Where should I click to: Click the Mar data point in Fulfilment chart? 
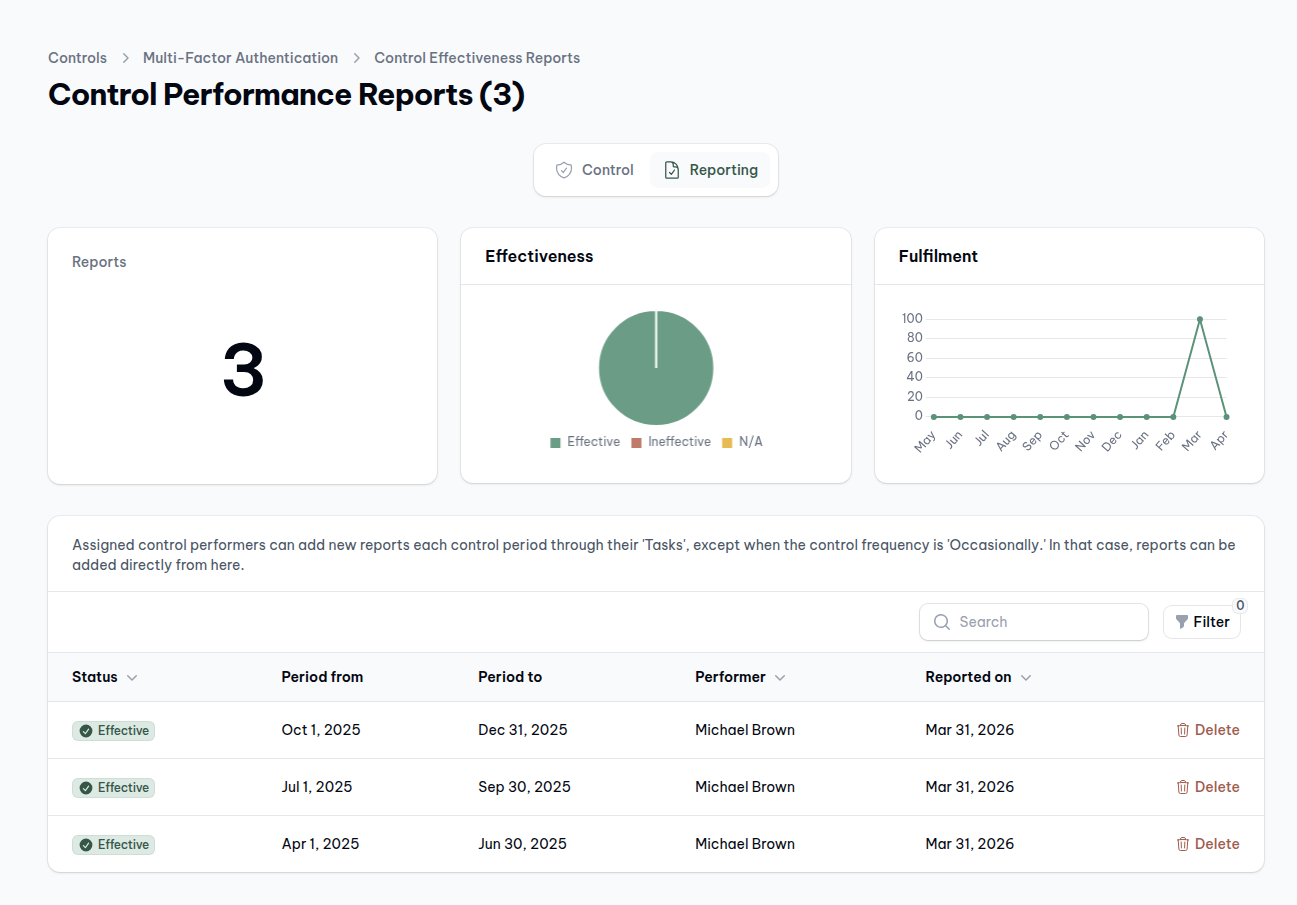click(1199, 319)
